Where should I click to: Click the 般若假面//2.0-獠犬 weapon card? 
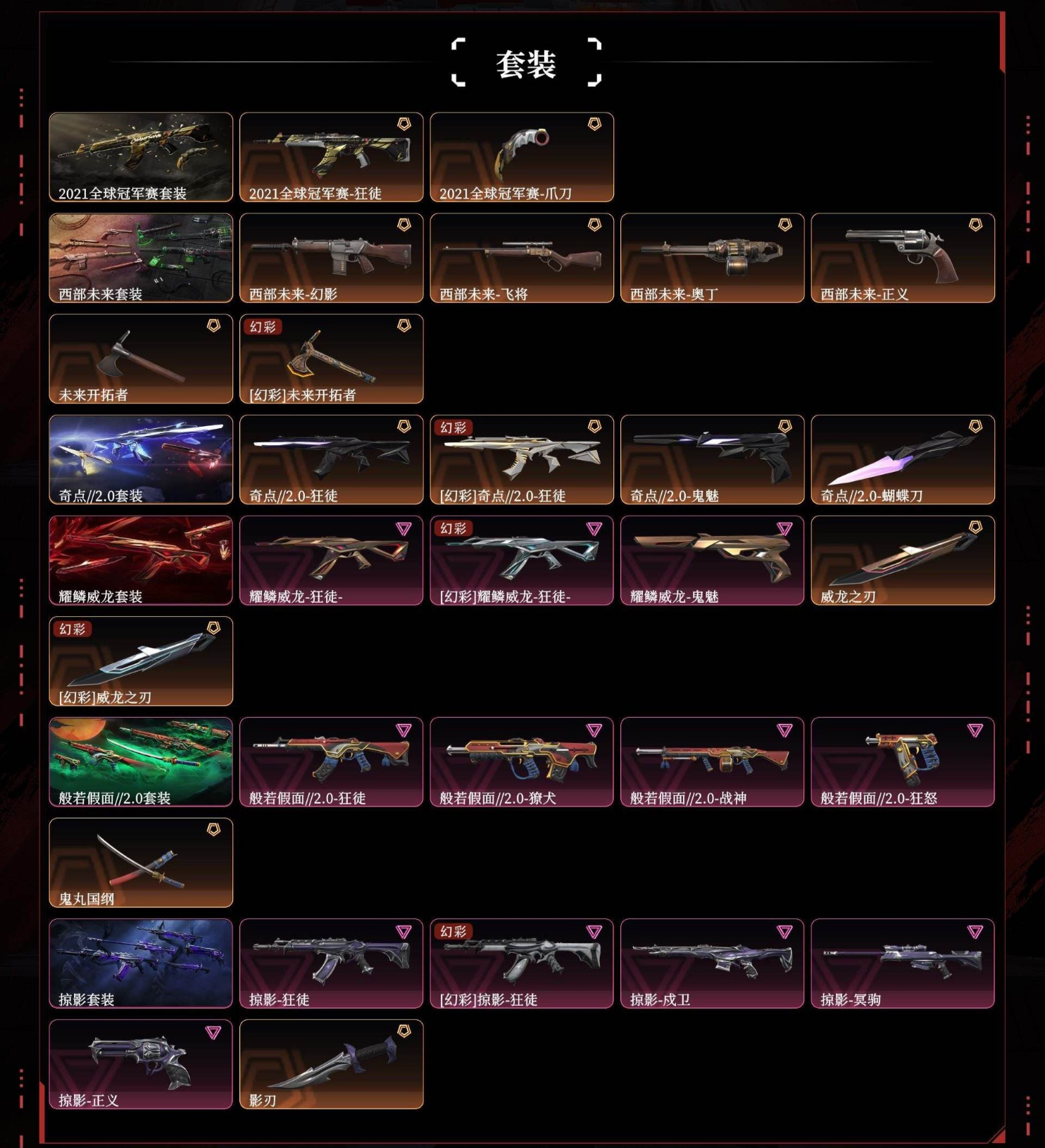(522, 761)
